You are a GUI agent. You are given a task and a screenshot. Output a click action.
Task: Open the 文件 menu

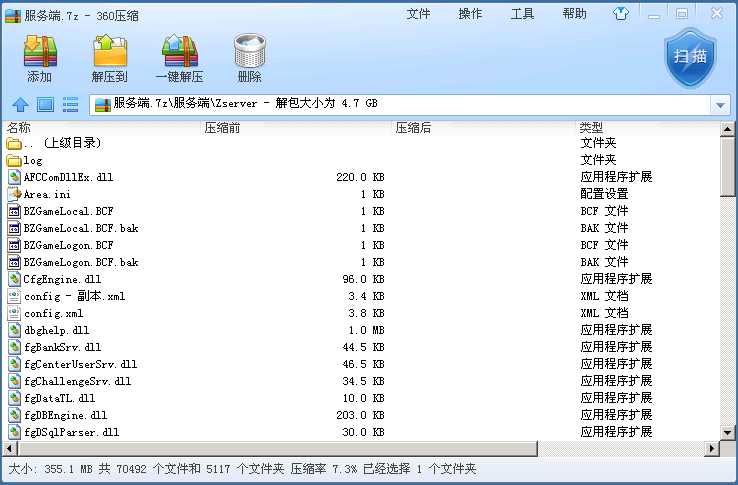coord(418,14)
